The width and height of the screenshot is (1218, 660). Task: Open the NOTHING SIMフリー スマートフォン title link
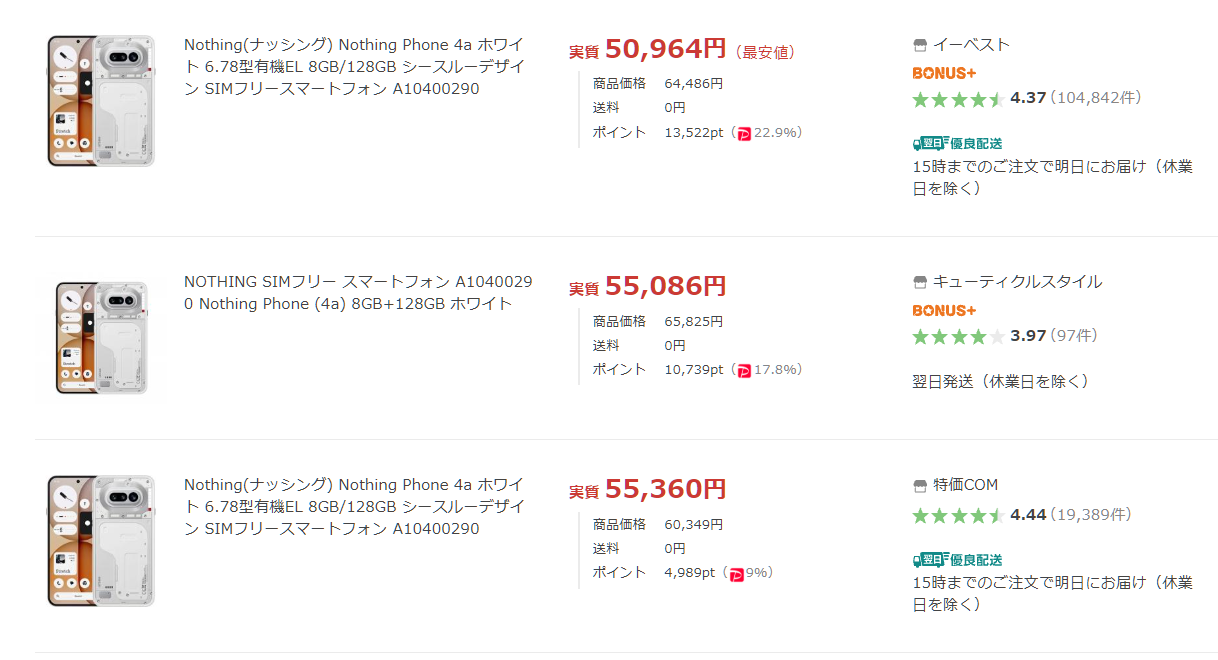tap(358, 293)
